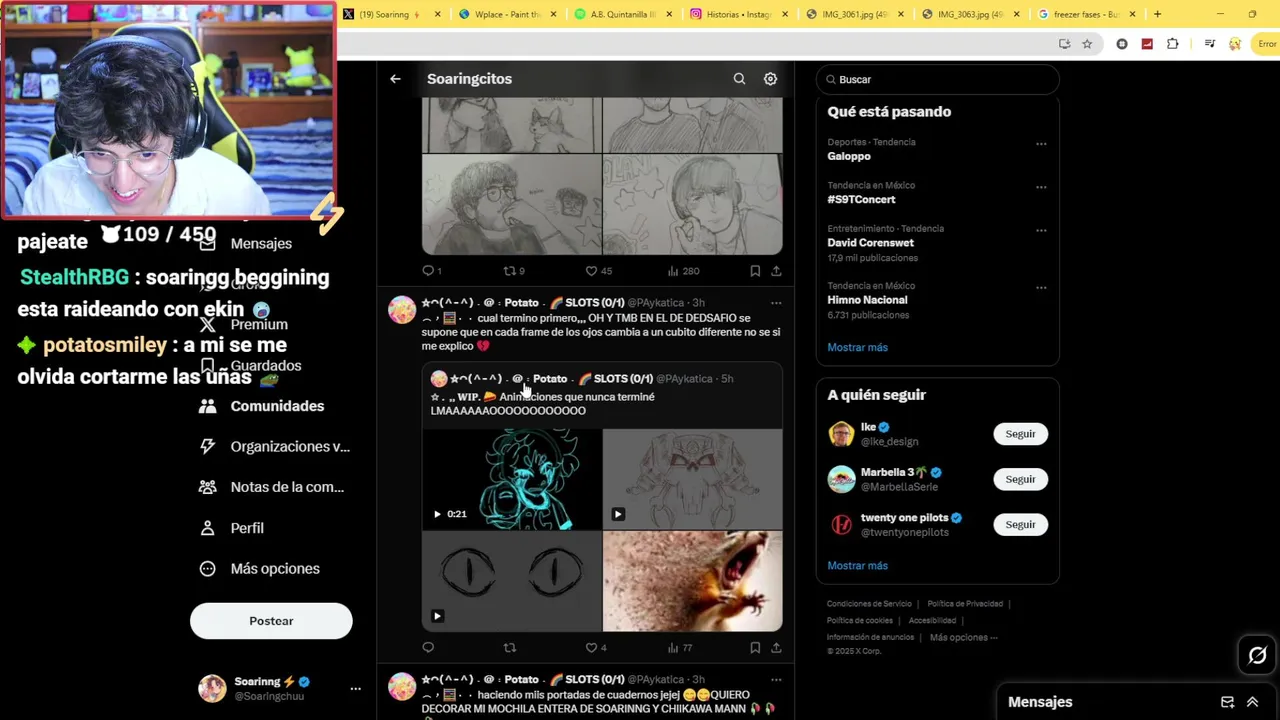Share the tweet with 77 views
1280x720 pixels.
[776, 648]
